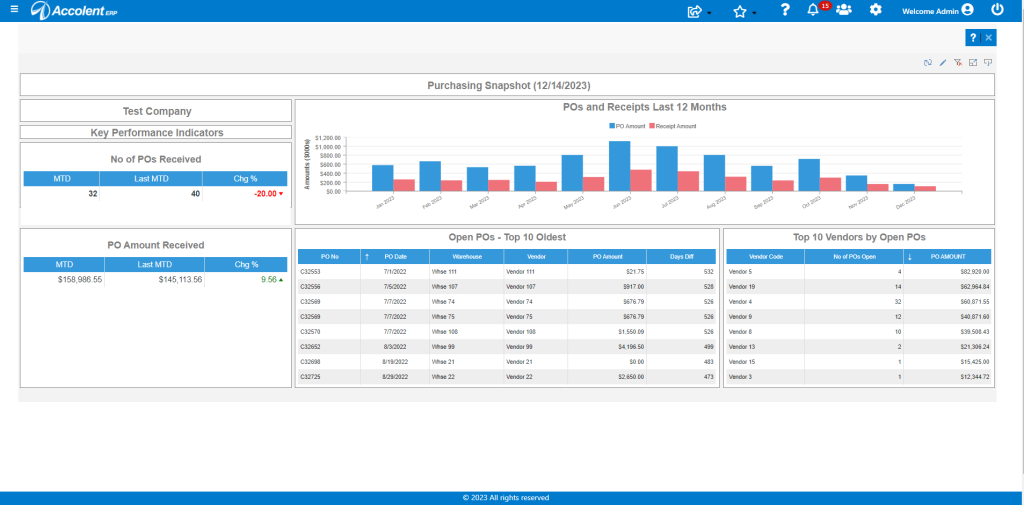Open the settings gear

click(876, 10)
